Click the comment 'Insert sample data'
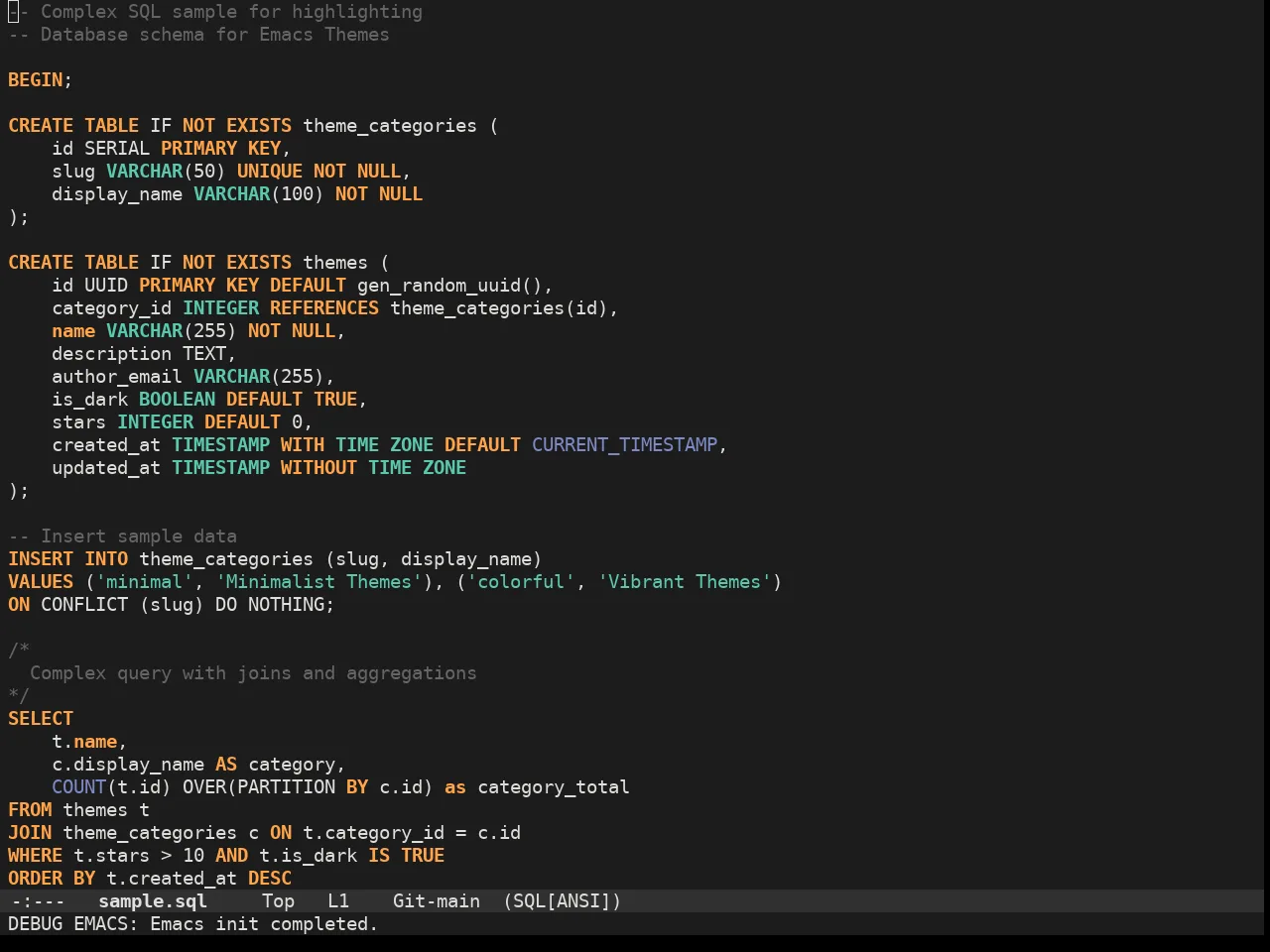The image size is (1270, 952). tap(139, 536)
